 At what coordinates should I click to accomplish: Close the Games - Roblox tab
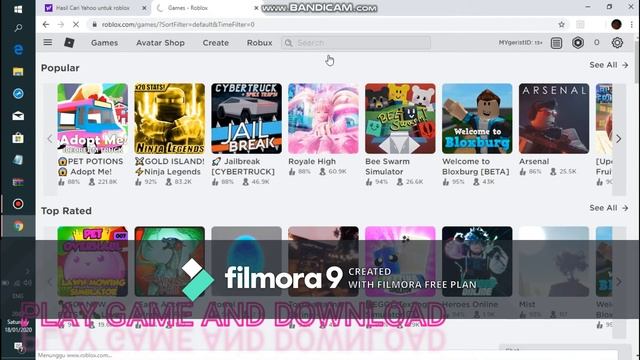256,8
